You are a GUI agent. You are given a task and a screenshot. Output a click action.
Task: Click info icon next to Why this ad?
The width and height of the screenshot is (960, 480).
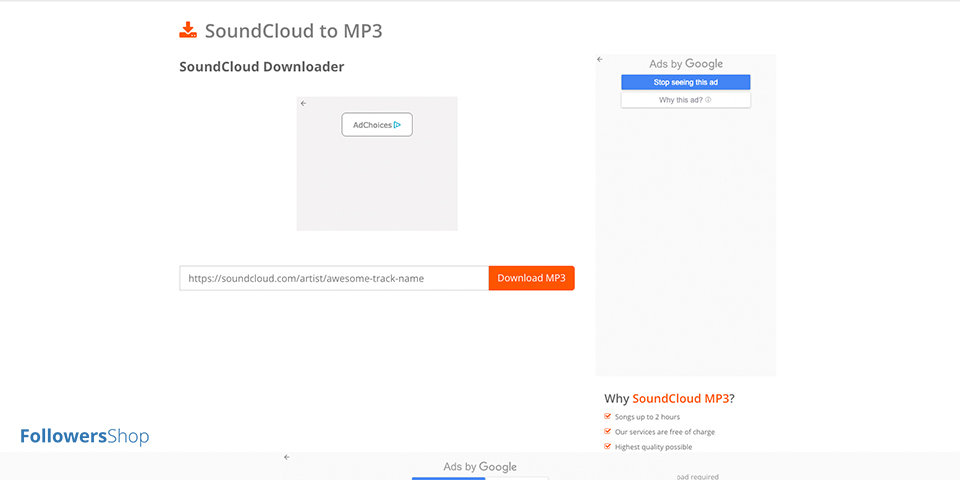click(708, 100)
